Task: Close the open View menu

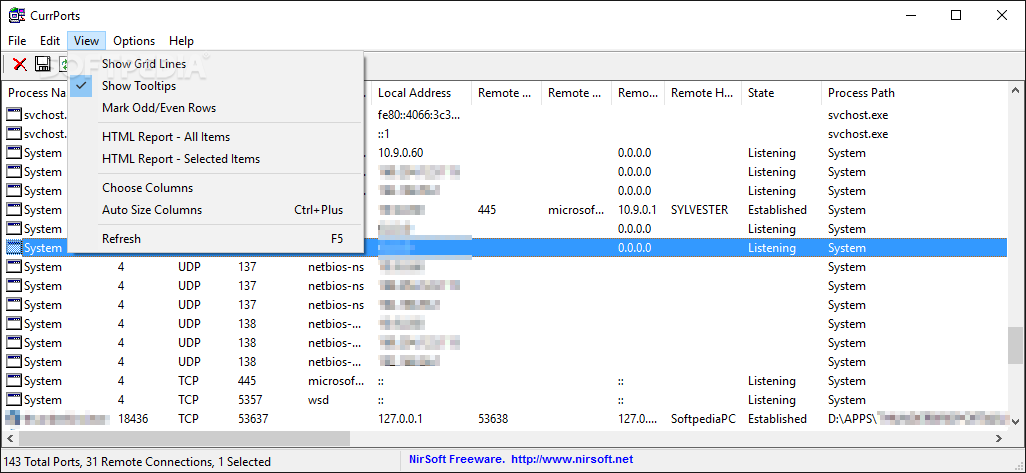Action: [x=86, y=41]
